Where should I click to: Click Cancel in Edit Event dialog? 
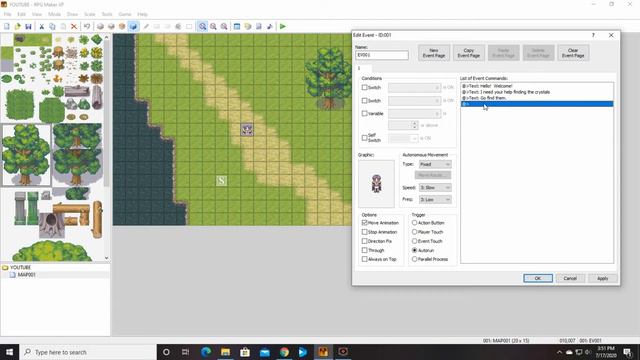click(x=570, y=278)
